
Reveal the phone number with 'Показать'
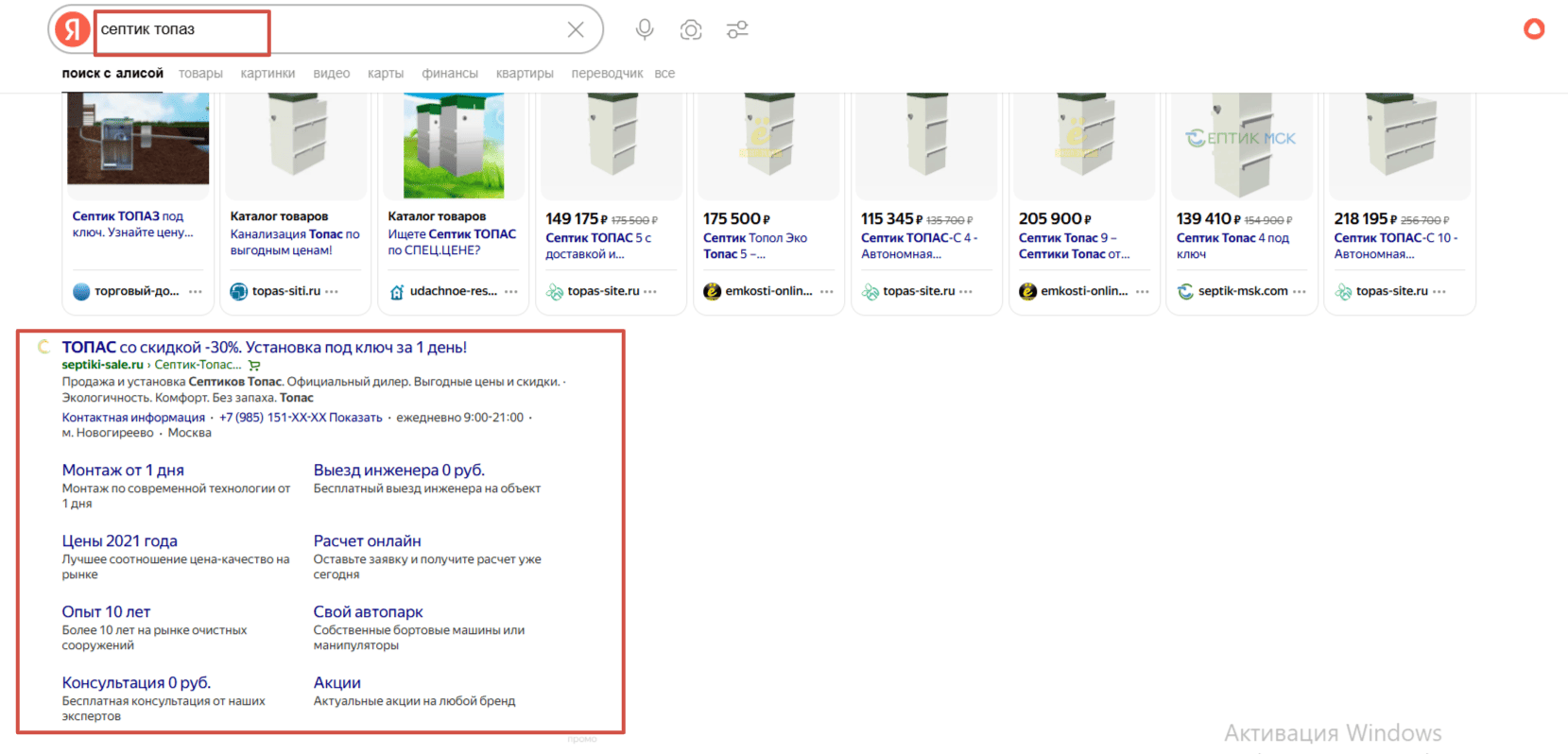(x=355, y=418)
